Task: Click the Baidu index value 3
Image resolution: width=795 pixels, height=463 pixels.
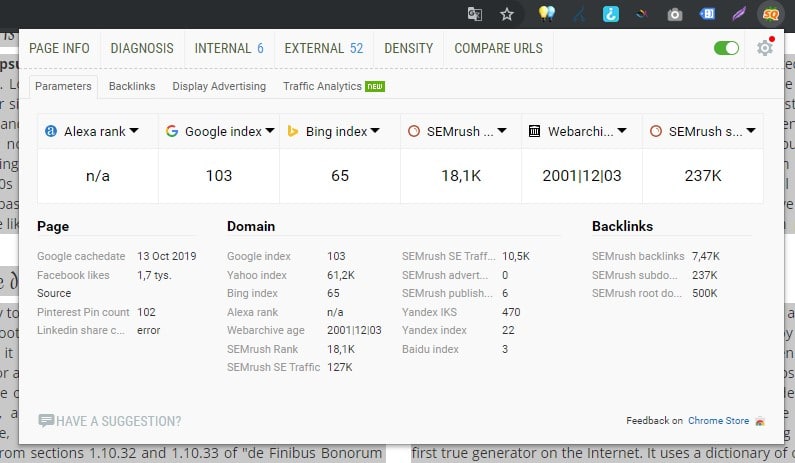Action: (x=505, y=349)
